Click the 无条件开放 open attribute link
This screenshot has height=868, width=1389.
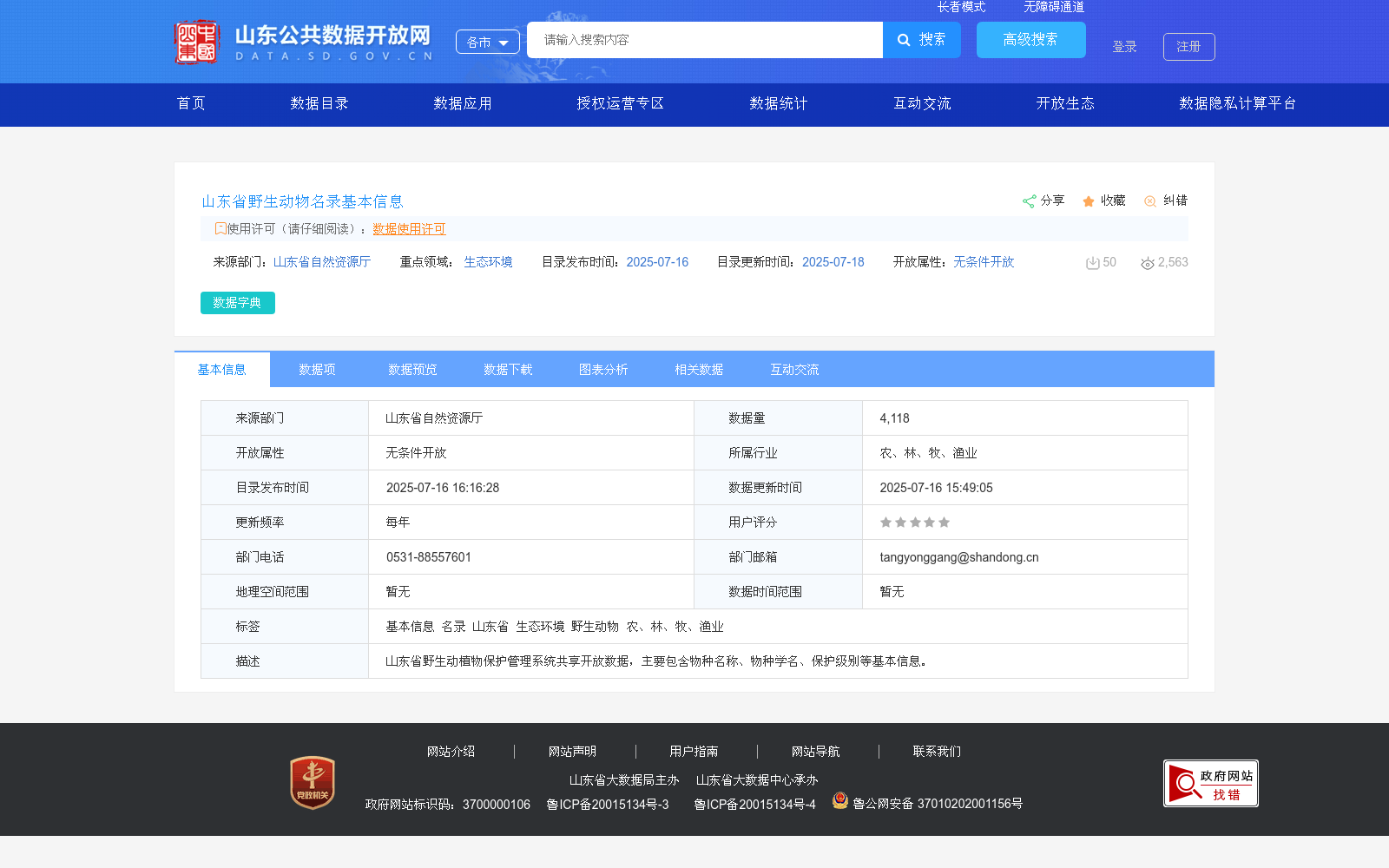click(x=984, y=262)
